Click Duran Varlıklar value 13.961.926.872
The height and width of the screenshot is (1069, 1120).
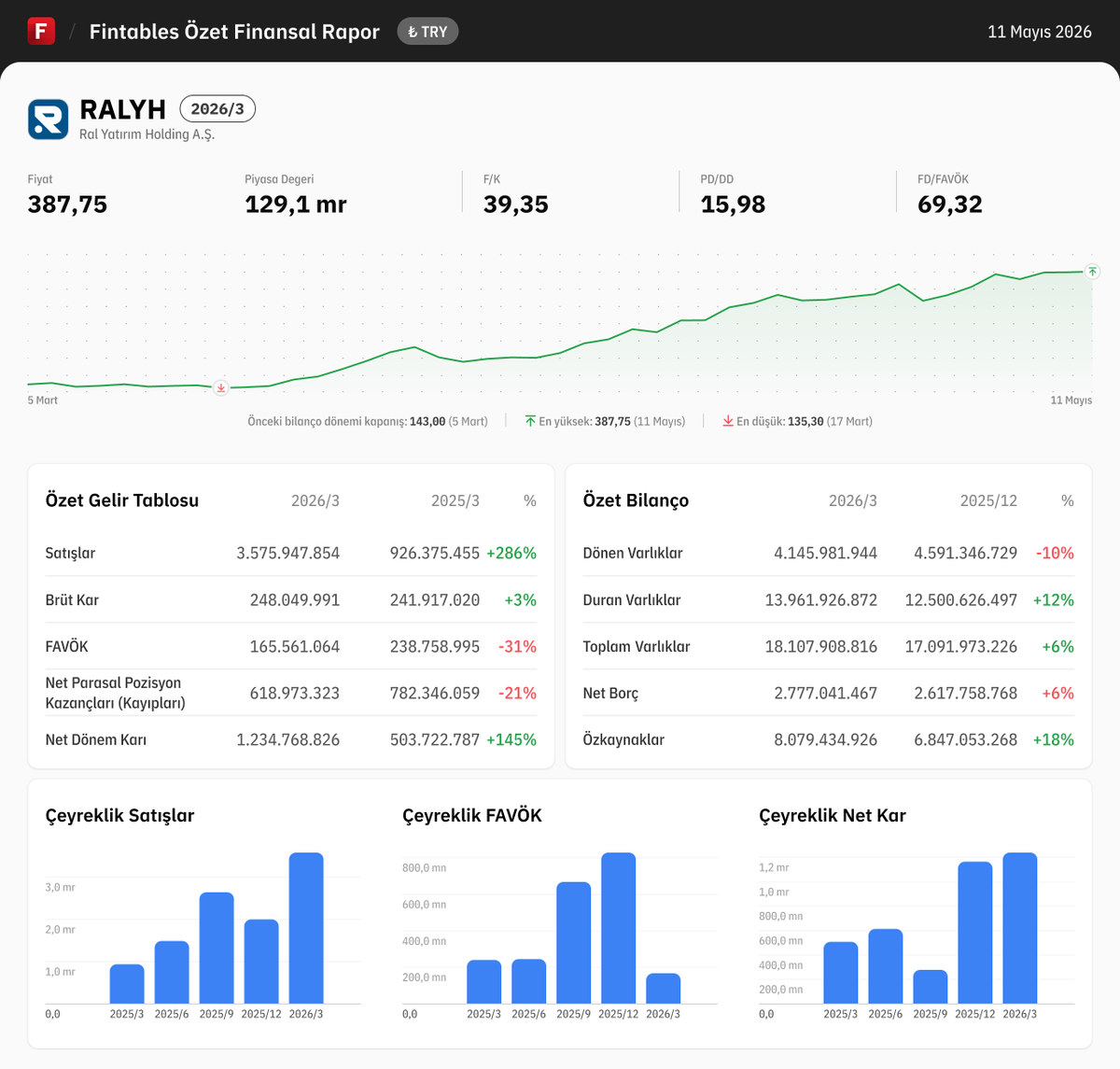[821, 599]
